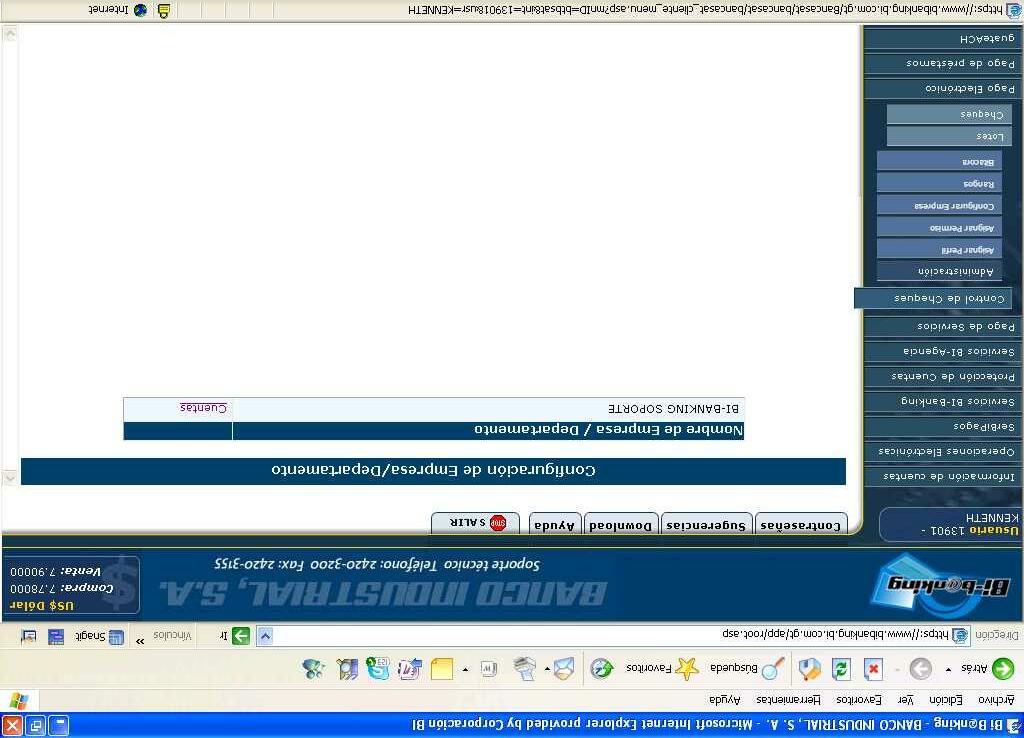Open Rangos submenu item
Viewport: 1024px width, 738px height.
[938, 184]
